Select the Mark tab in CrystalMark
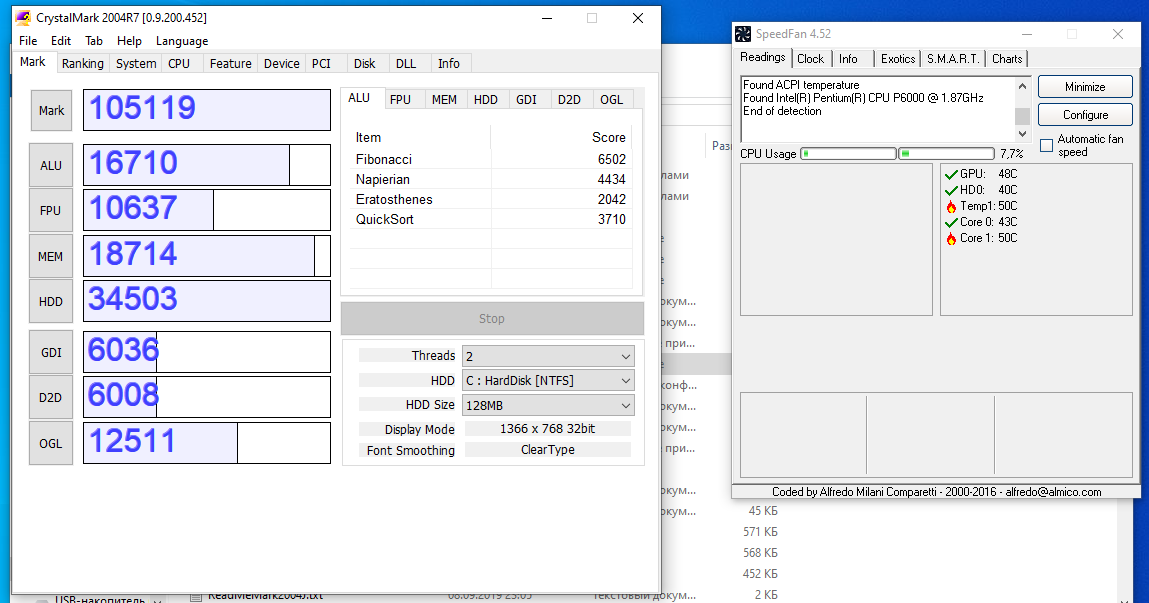1149x603 pixels. [33, 62]
